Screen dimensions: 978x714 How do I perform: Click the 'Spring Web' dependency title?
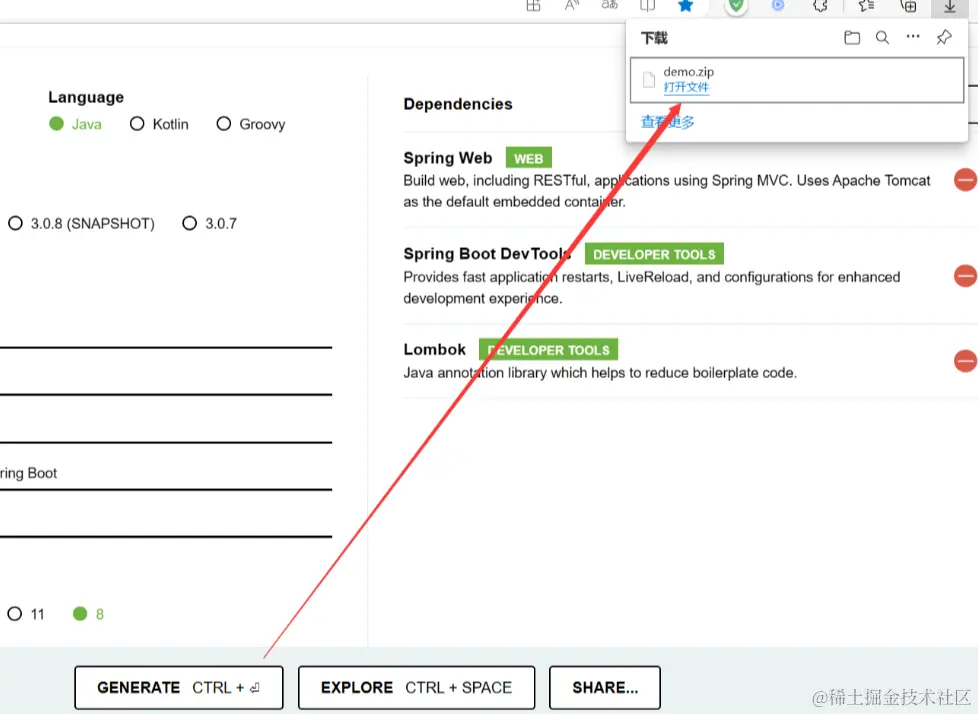448,158
